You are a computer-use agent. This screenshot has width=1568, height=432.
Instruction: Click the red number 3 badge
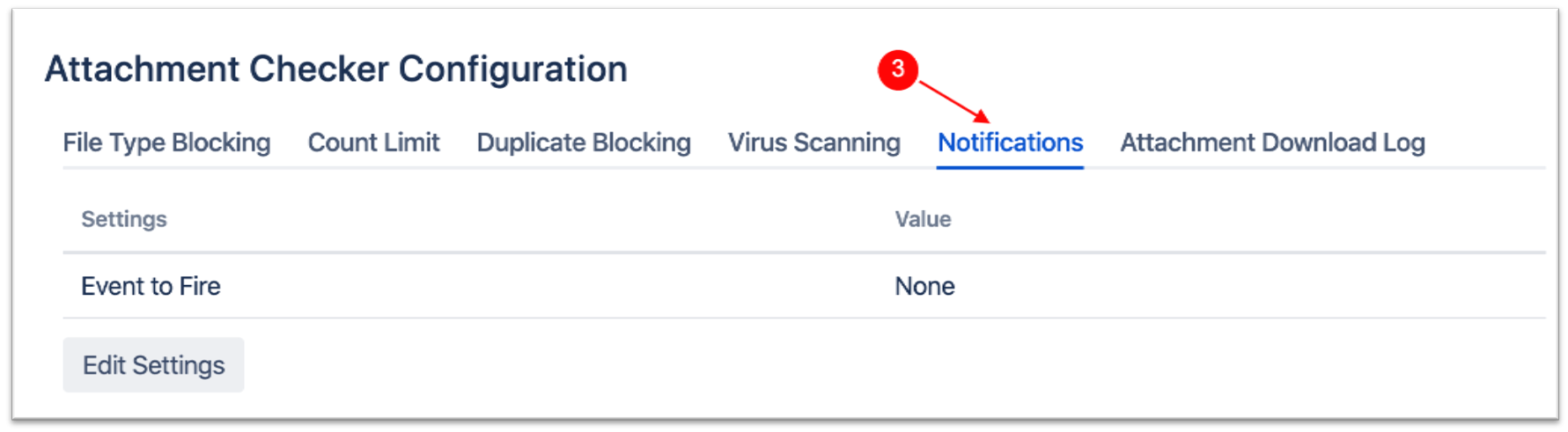[898, 70]
